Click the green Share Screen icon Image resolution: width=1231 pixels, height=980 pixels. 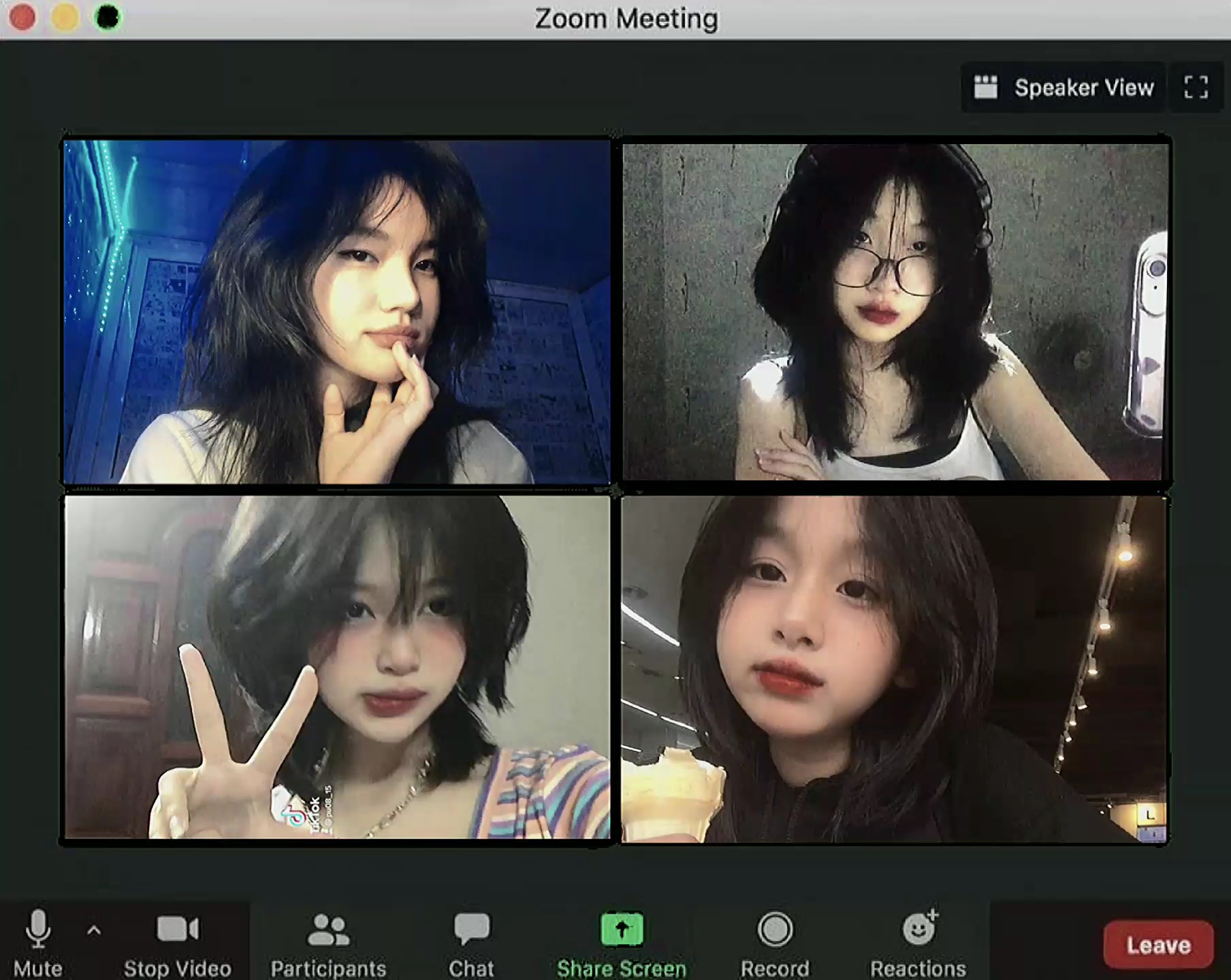coord(621,930)
